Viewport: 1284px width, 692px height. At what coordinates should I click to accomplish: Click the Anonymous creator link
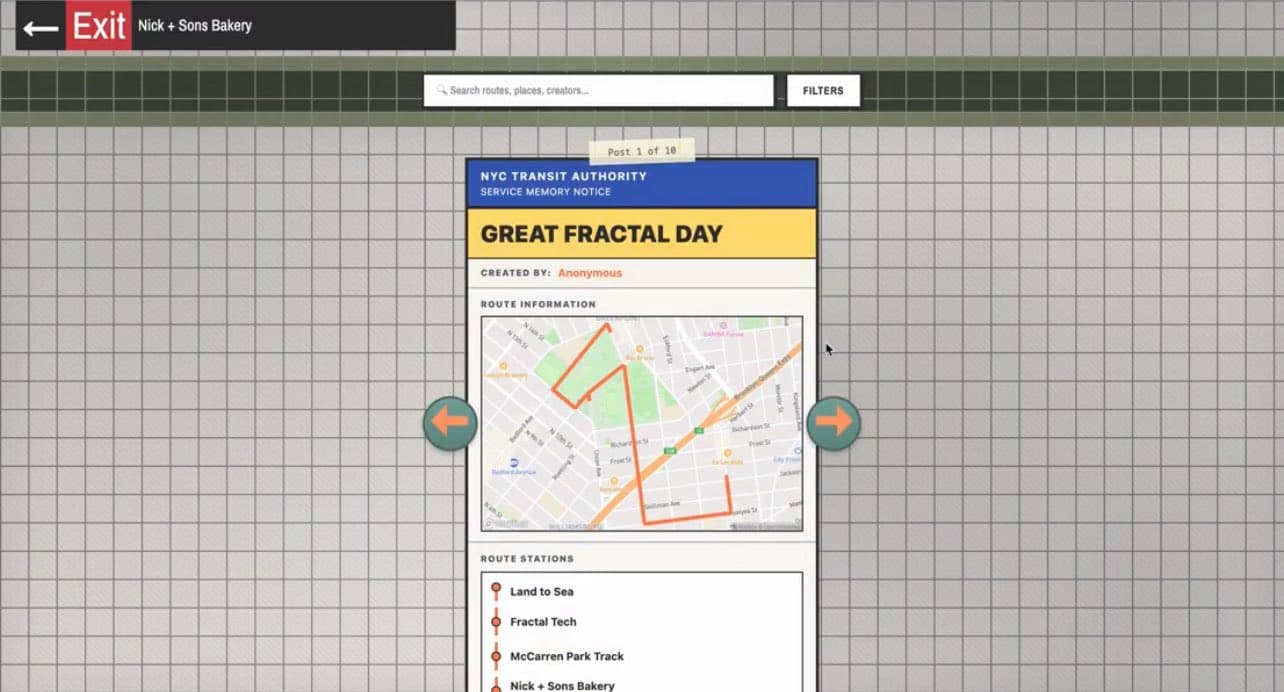[x=589, y=272]
